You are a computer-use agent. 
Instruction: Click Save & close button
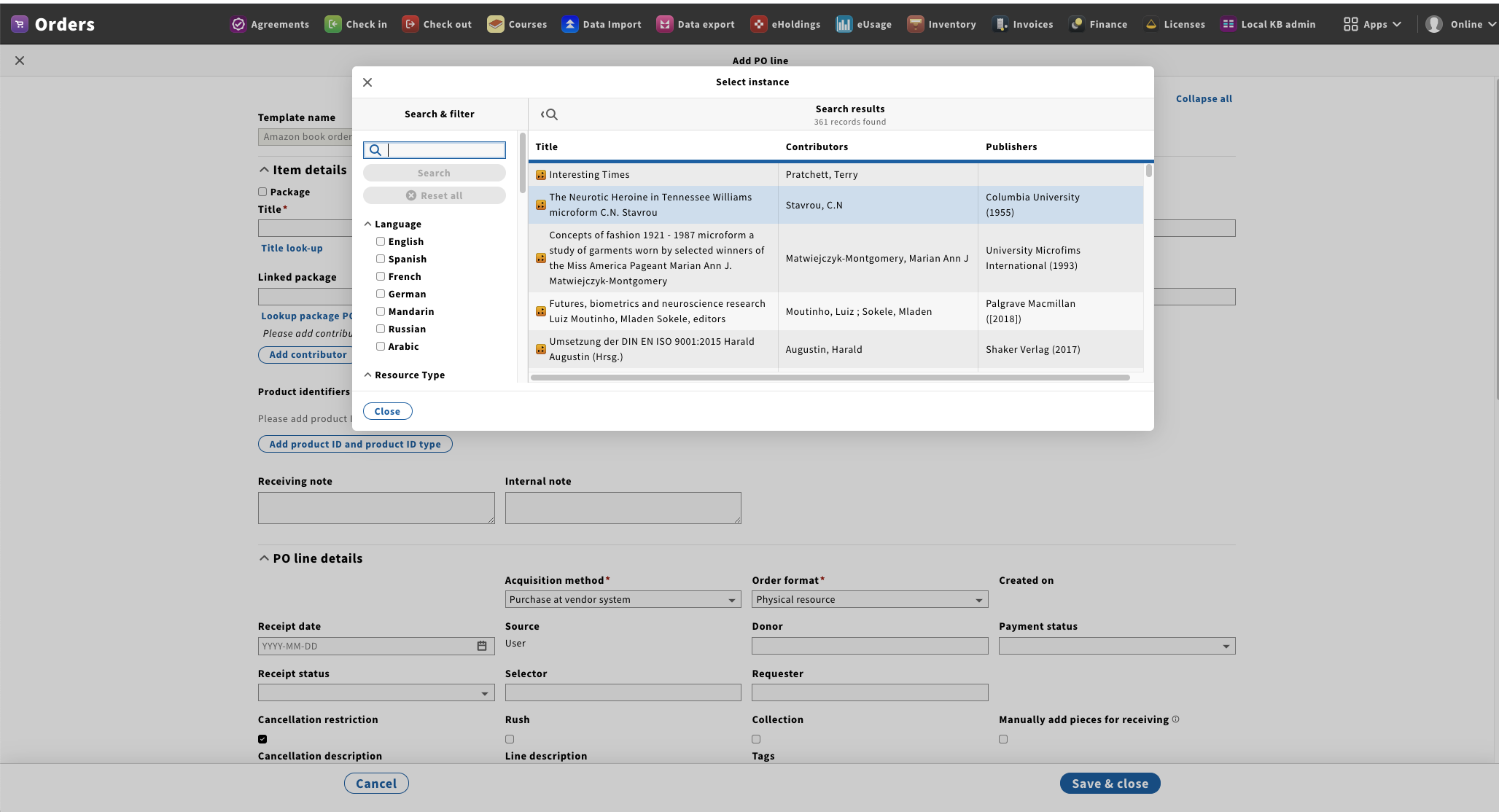1110,784
